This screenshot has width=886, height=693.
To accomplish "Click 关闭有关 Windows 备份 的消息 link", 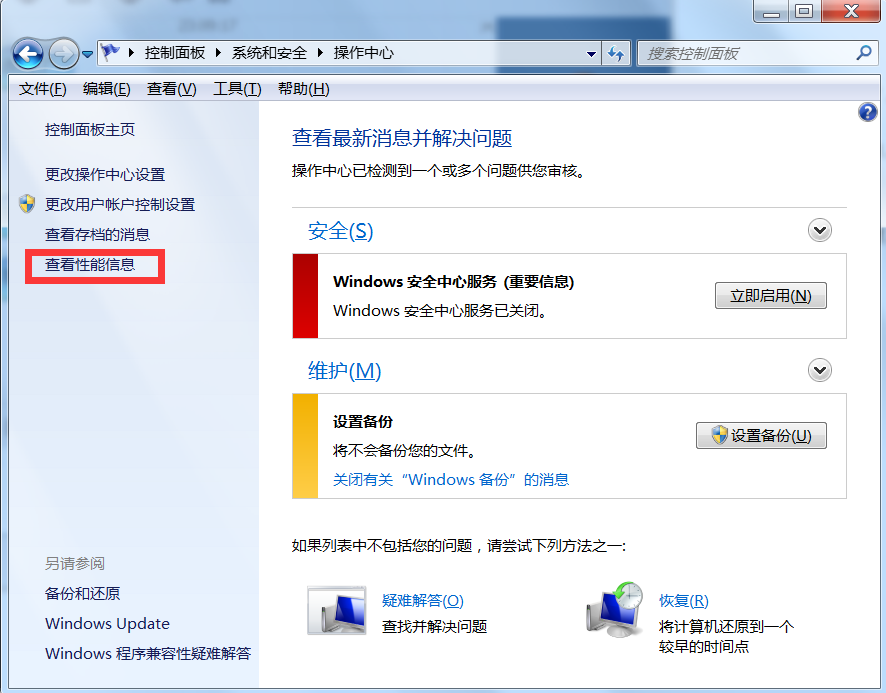I will coord(451,480).
